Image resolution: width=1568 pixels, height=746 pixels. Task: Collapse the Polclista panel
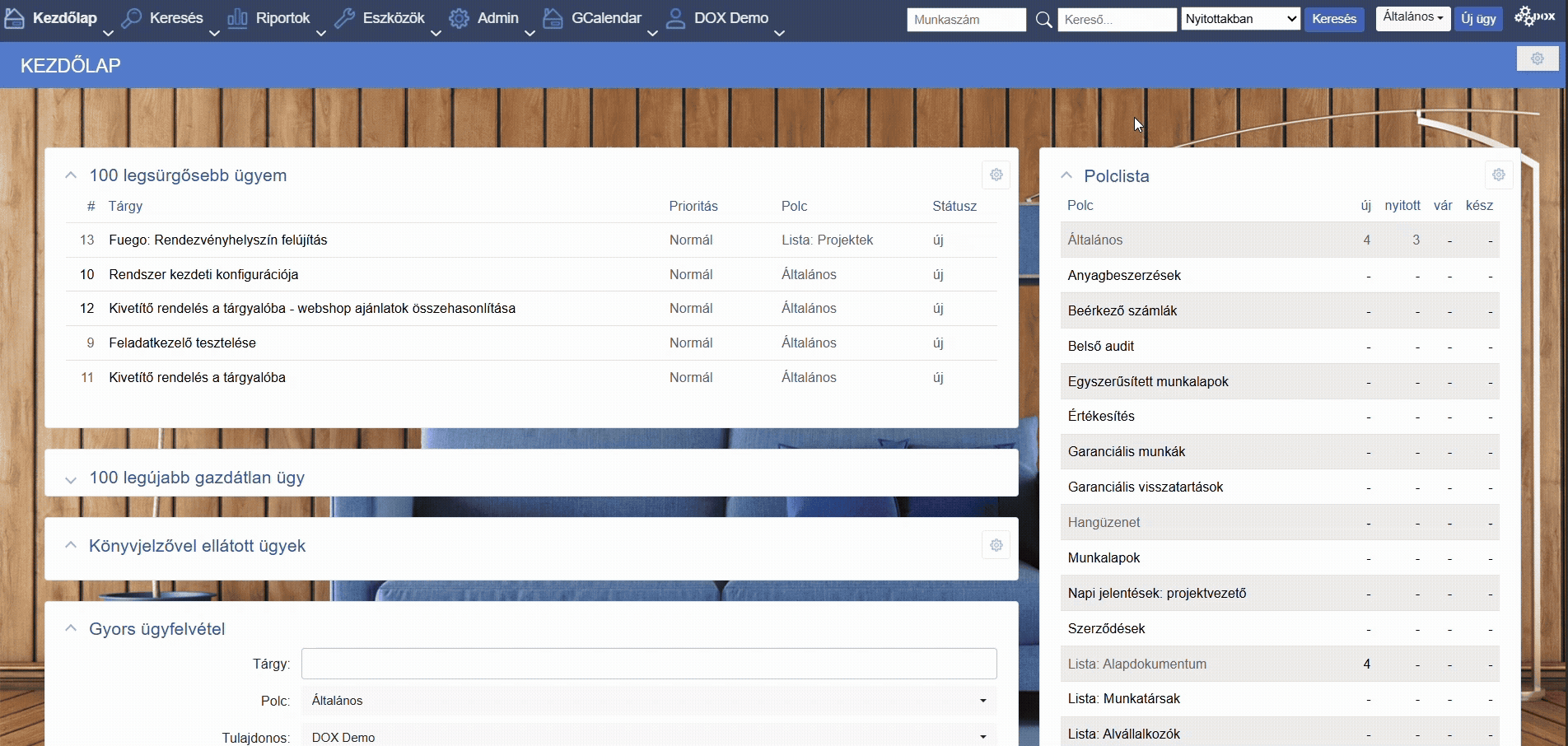pyautogui.click(x=1066, y=175)
